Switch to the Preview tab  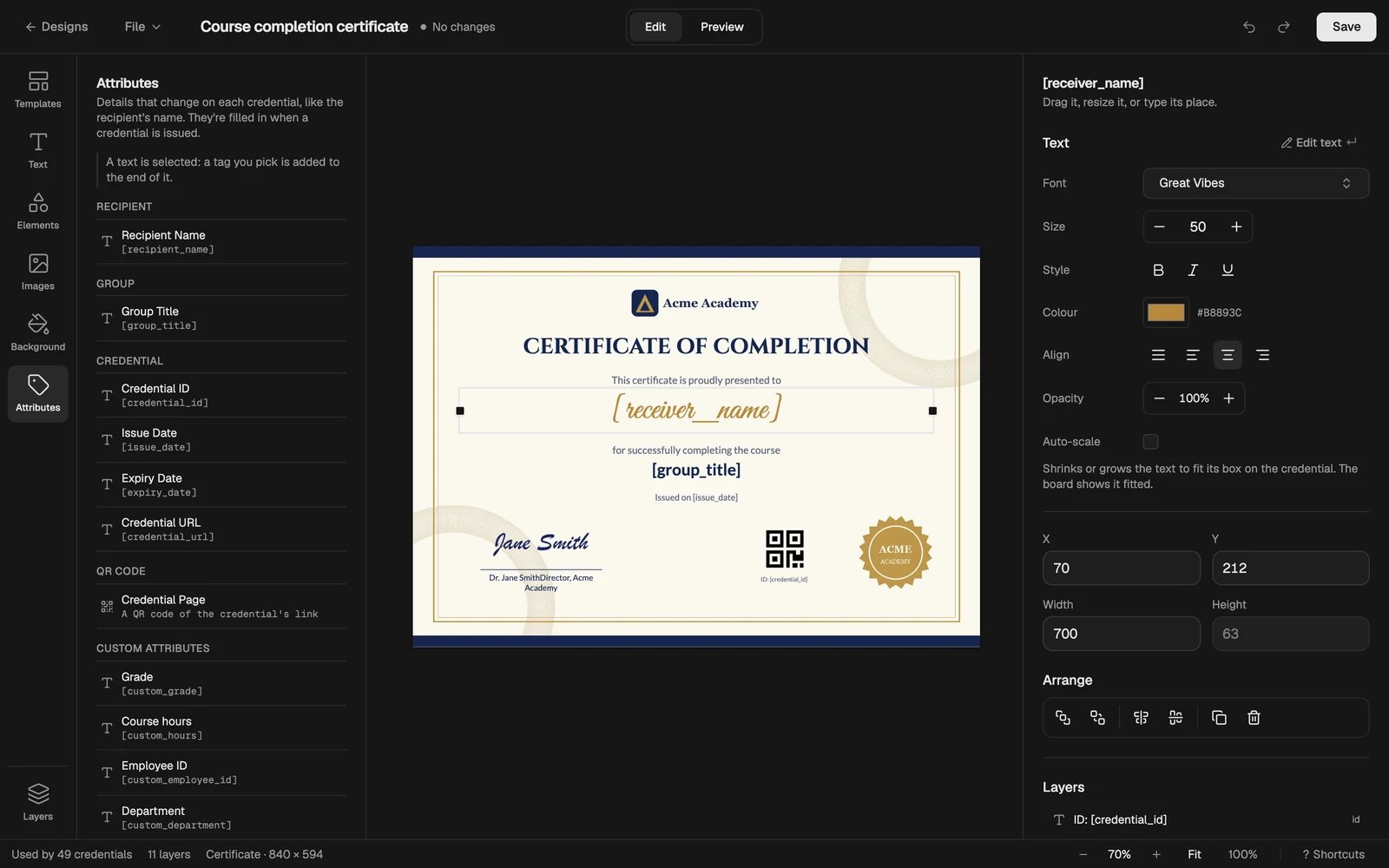click(722, 27)
